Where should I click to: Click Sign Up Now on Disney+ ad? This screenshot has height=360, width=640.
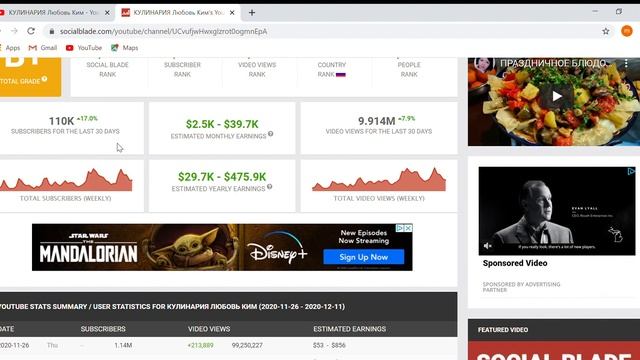pos(364,257)
